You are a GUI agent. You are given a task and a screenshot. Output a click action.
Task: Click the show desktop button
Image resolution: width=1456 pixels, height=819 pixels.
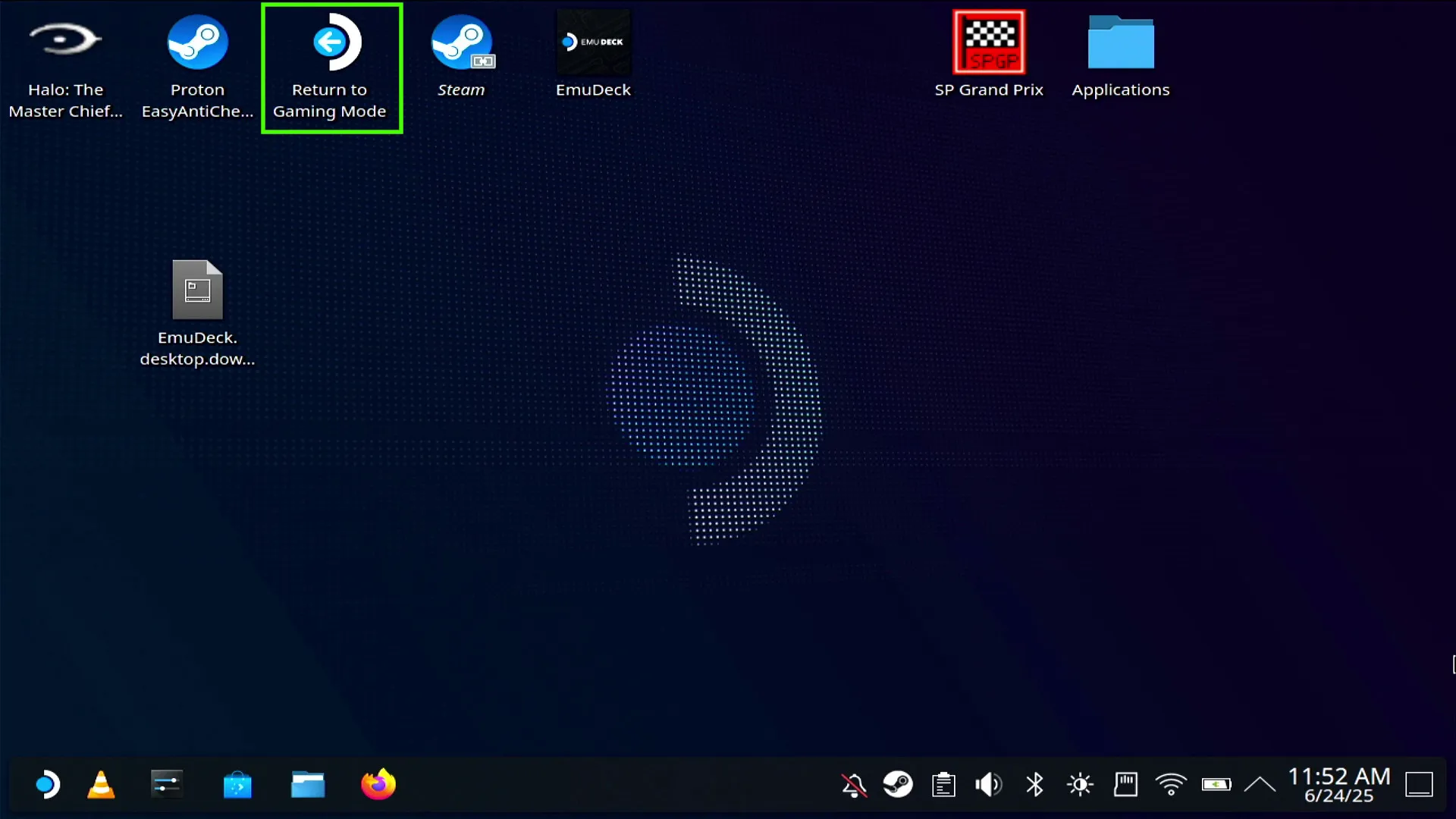click(x=1419, y=785)
